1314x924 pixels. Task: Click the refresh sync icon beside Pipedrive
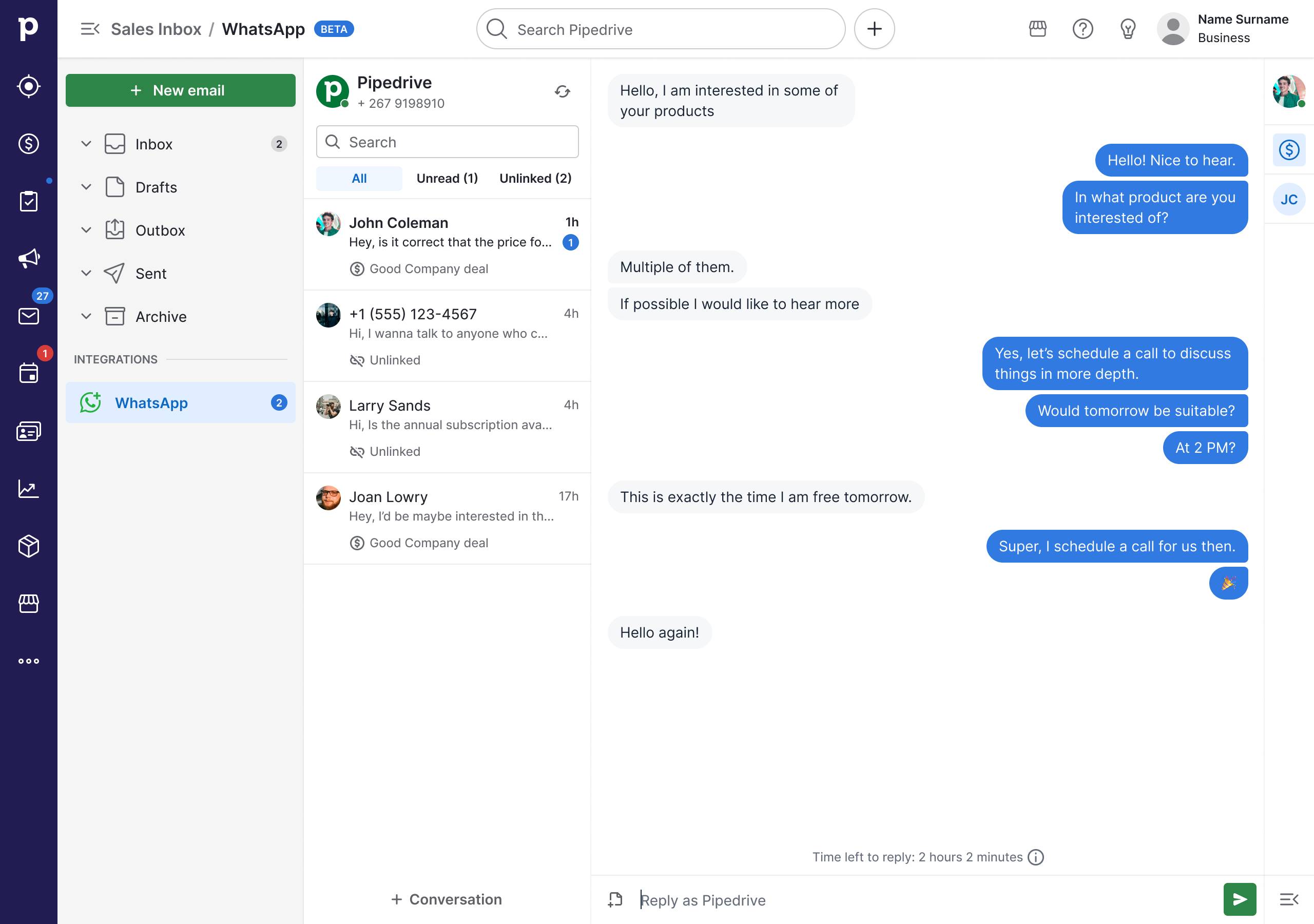tap(562, 91)
